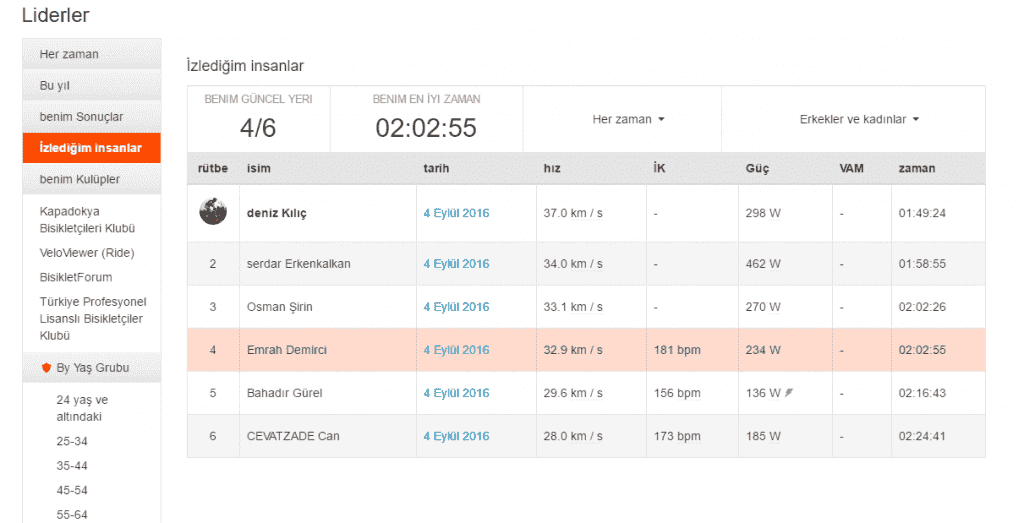The height and width of the screenshot is (523, 1024).
Task: Click the 28.0 km / s speed value
Action: point(573,436)
